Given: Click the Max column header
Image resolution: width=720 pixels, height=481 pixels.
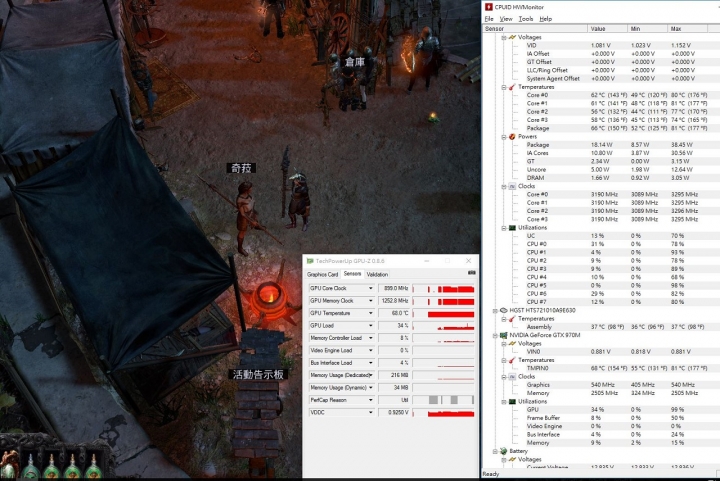Looking at the screenshot, I should (x=687, y=28).
